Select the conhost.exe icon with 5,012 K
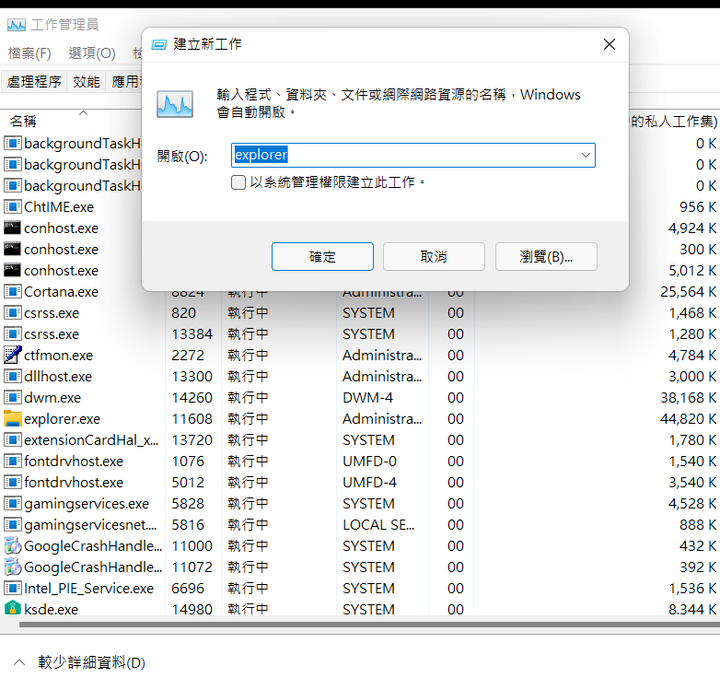 tap(12, 270)
